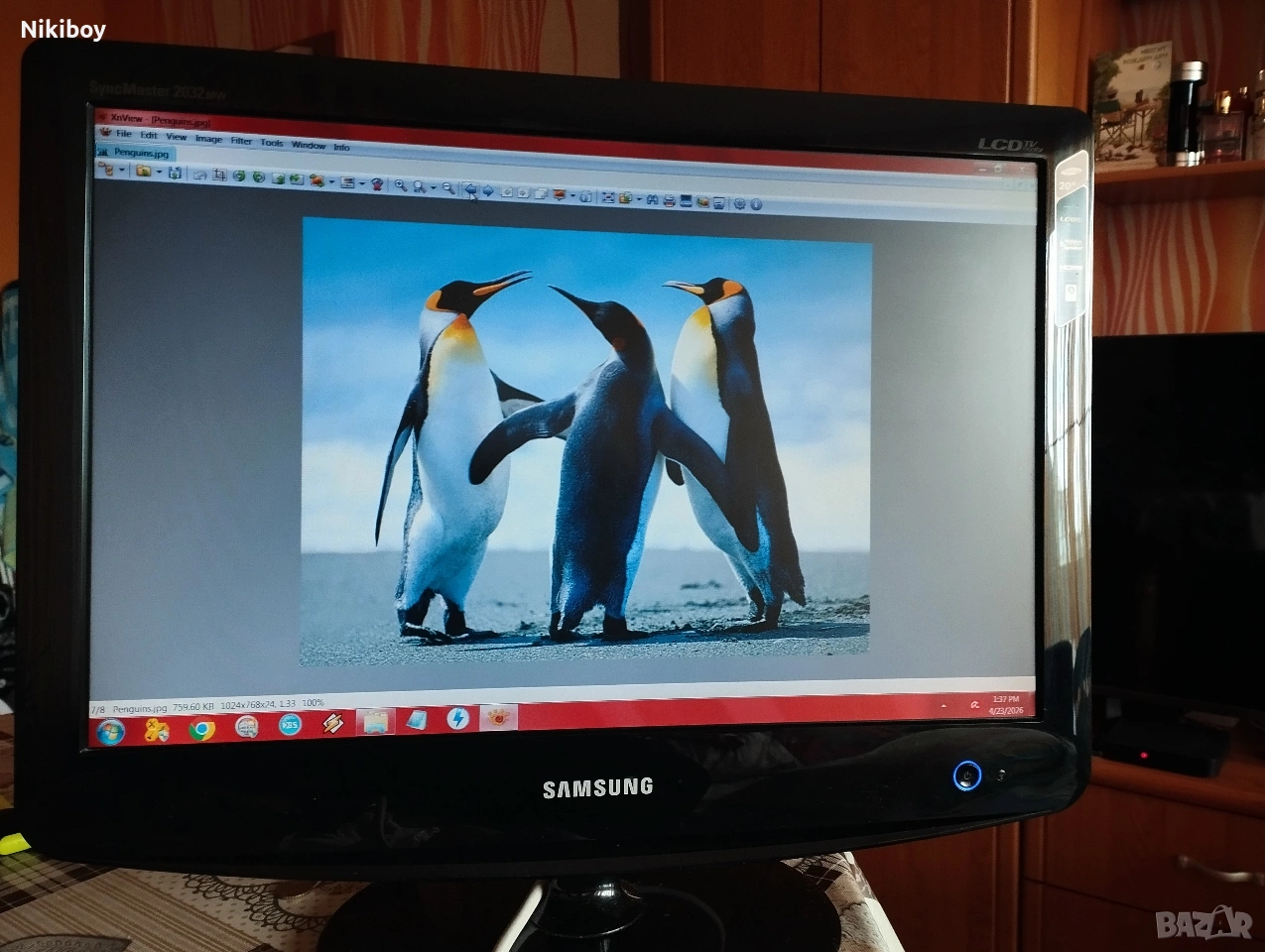
Task: Expand the Open folder dropdown arrow
Action: 159,173
